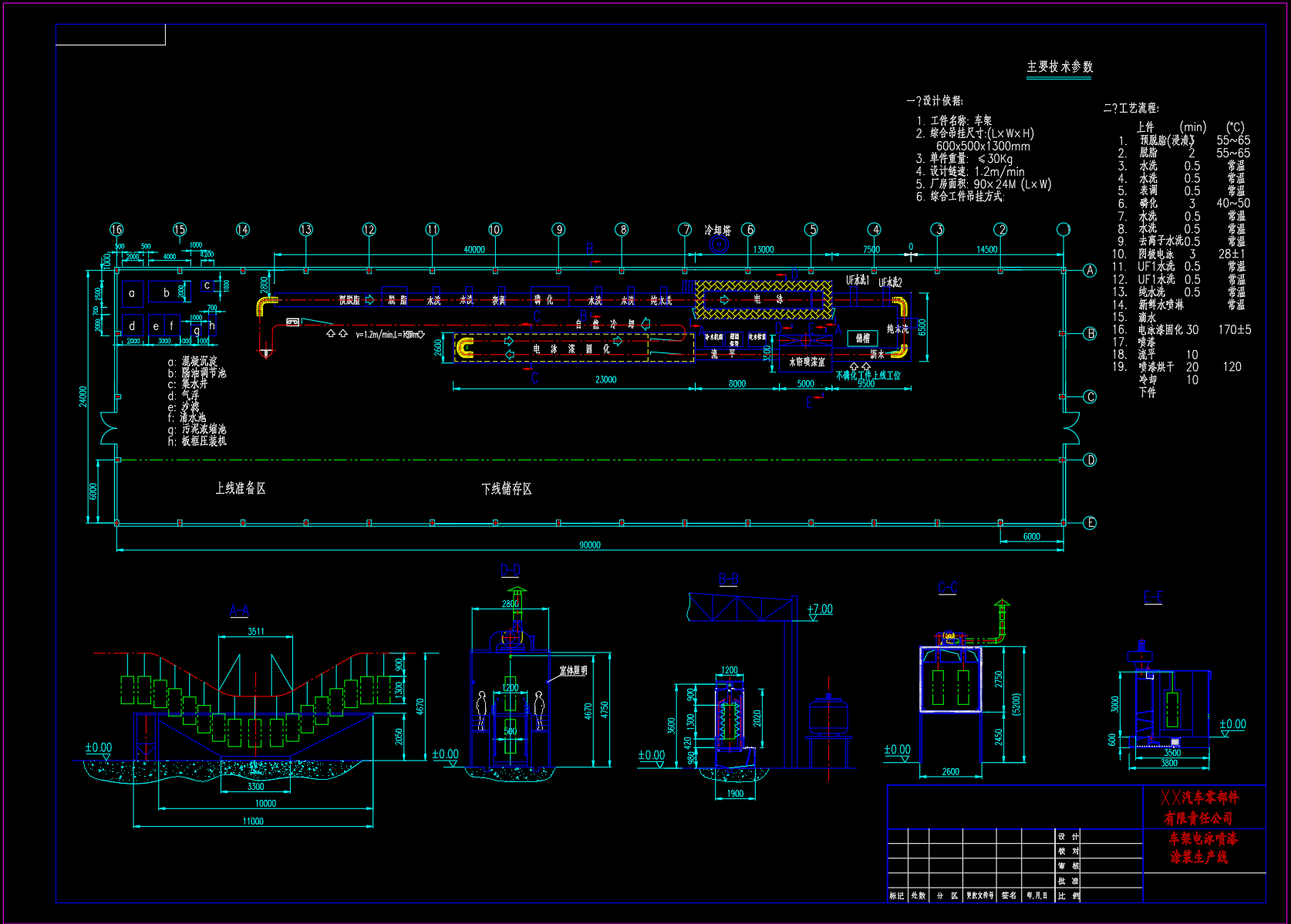Select grid axis bubble number 16
Screen dimensions: 1291x924
116,229
